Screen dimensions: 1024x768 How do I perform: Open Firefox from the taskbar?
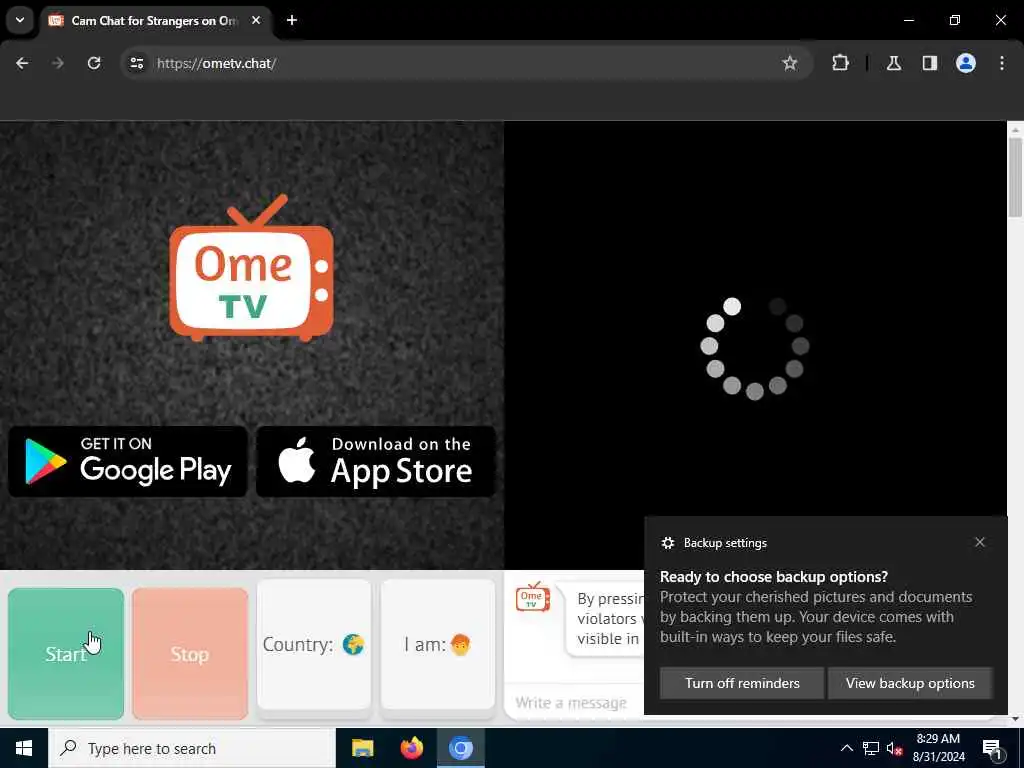(411, 748)
